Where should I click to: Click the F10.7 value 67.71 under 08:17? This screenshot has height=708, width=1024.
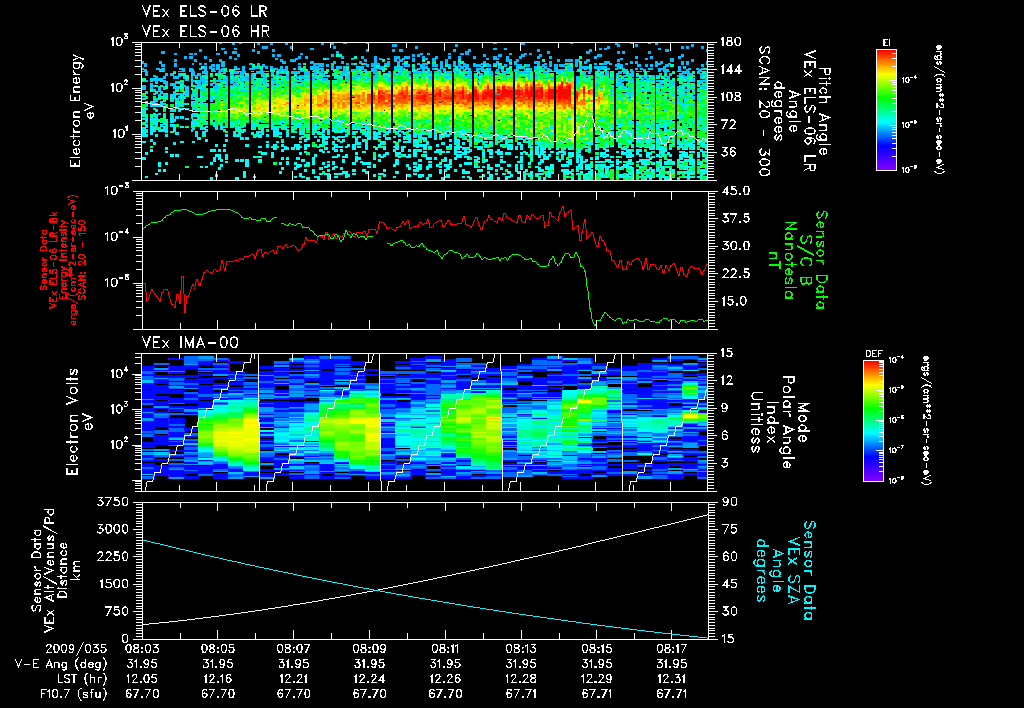pos(673,694)
